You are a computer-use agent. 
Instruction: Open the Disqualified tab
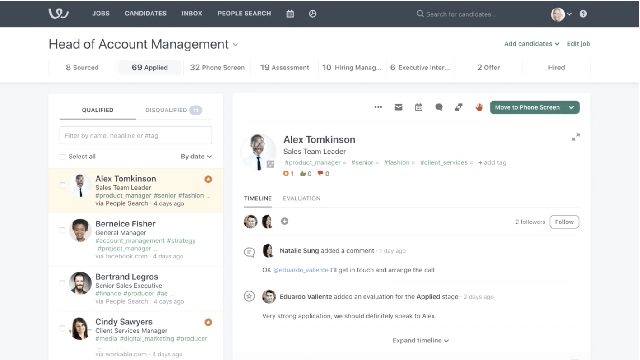click(173, 110)
